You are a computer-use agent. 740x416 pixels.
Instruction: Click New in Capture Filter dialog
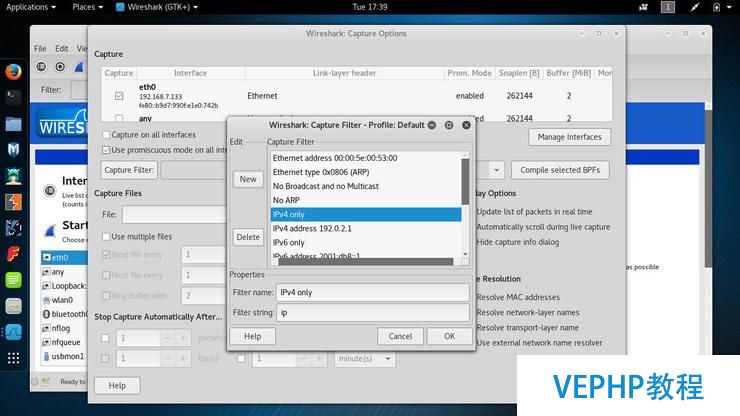coord(248,179)
